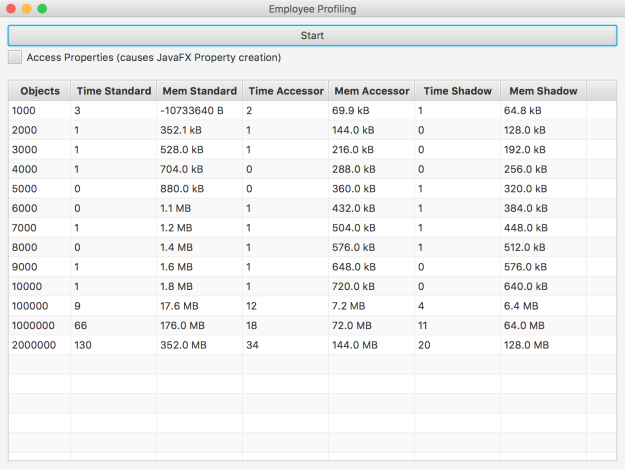The height and width of the screenshot is (469, 625).
Task: Click the 6.4 MB cell
Action: (543, 306)
